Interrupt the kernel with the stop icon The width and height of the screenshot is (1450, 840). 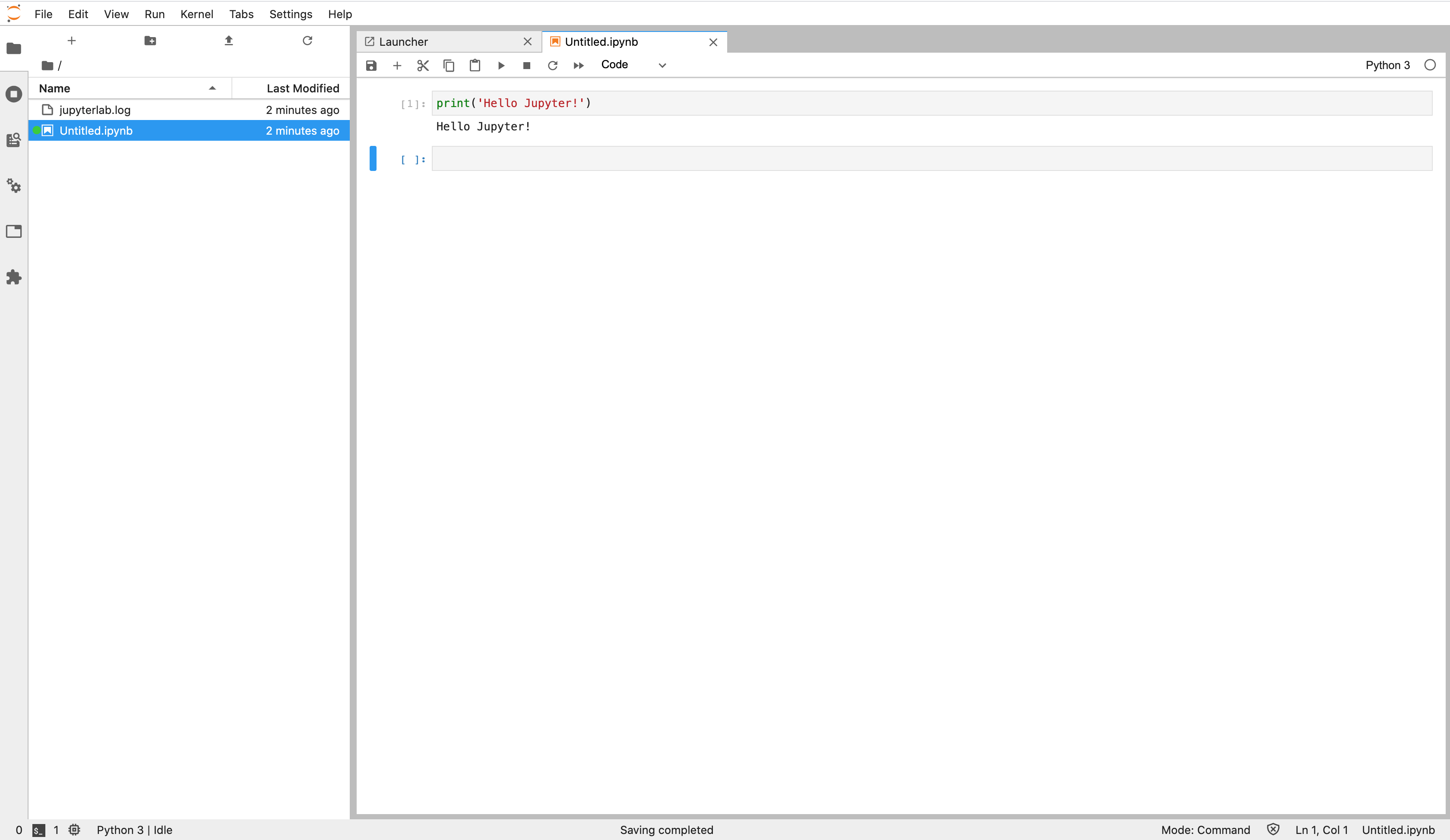(x=526, y=66)
